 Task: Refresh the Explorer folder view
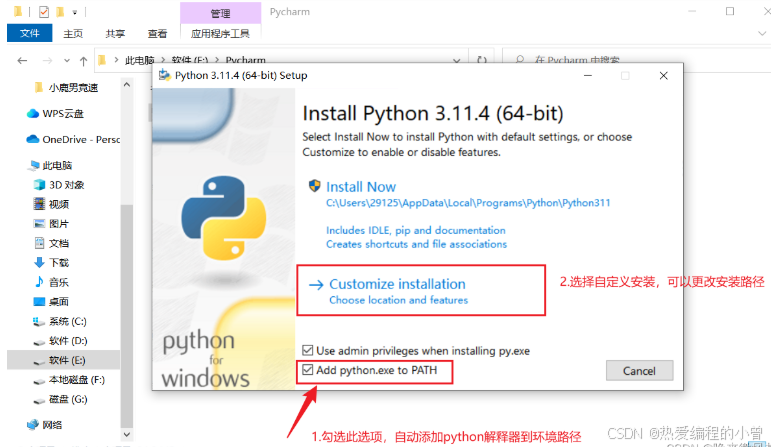(482, 60)
